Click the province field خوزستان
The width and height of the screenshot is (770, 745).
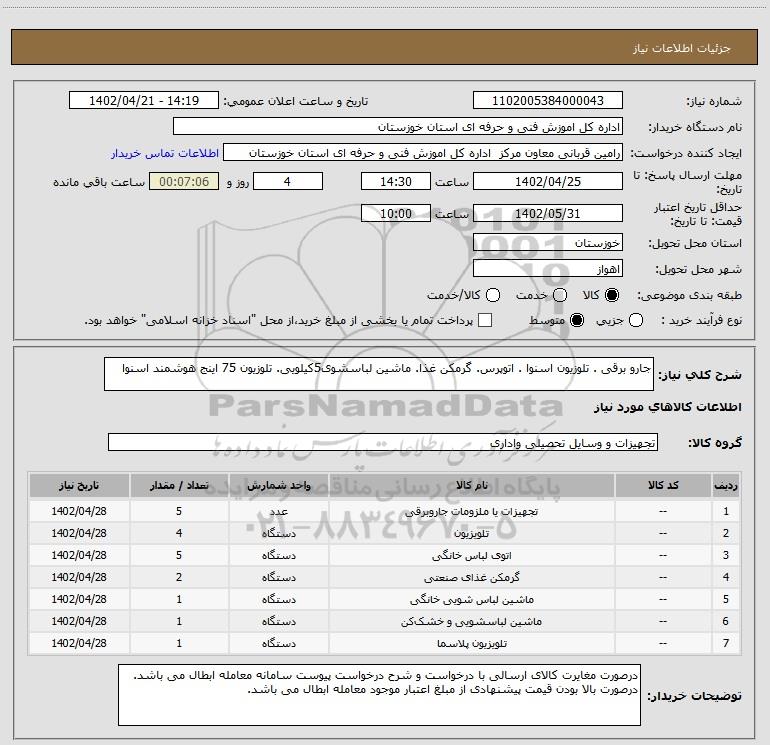pyautogui.click(x=548, y=243)
